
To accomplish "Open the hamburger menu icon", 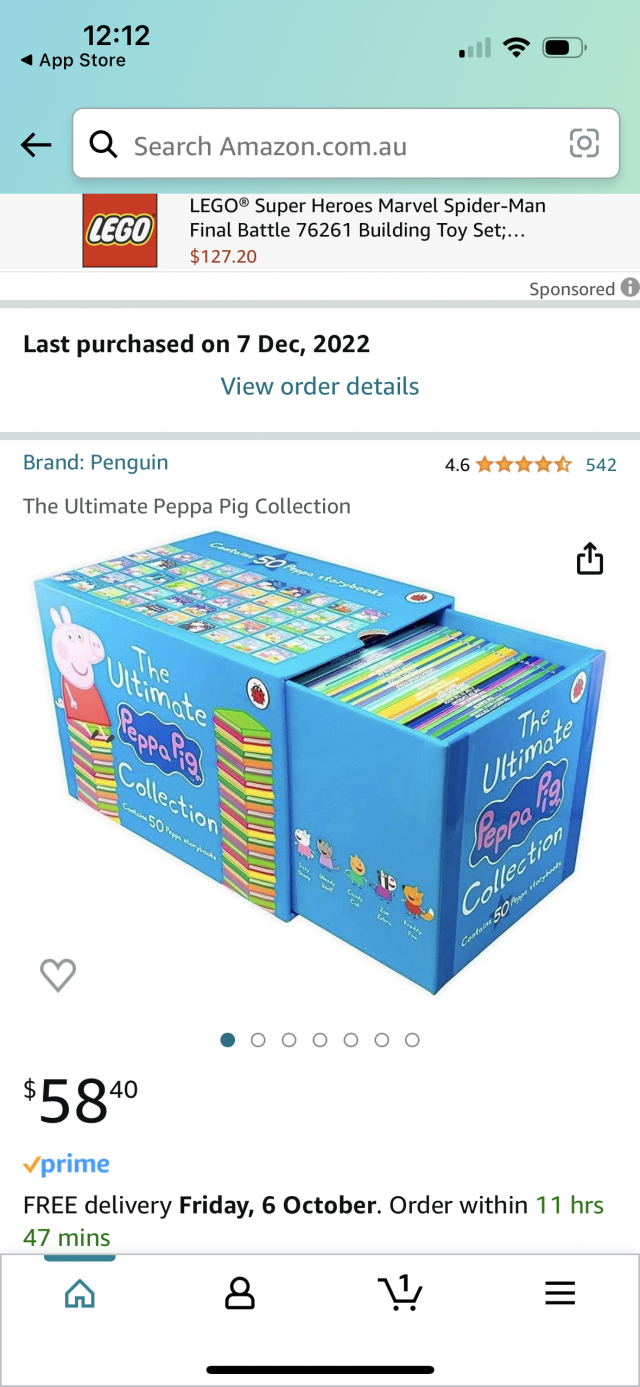I will click(x=560, y=1293).
